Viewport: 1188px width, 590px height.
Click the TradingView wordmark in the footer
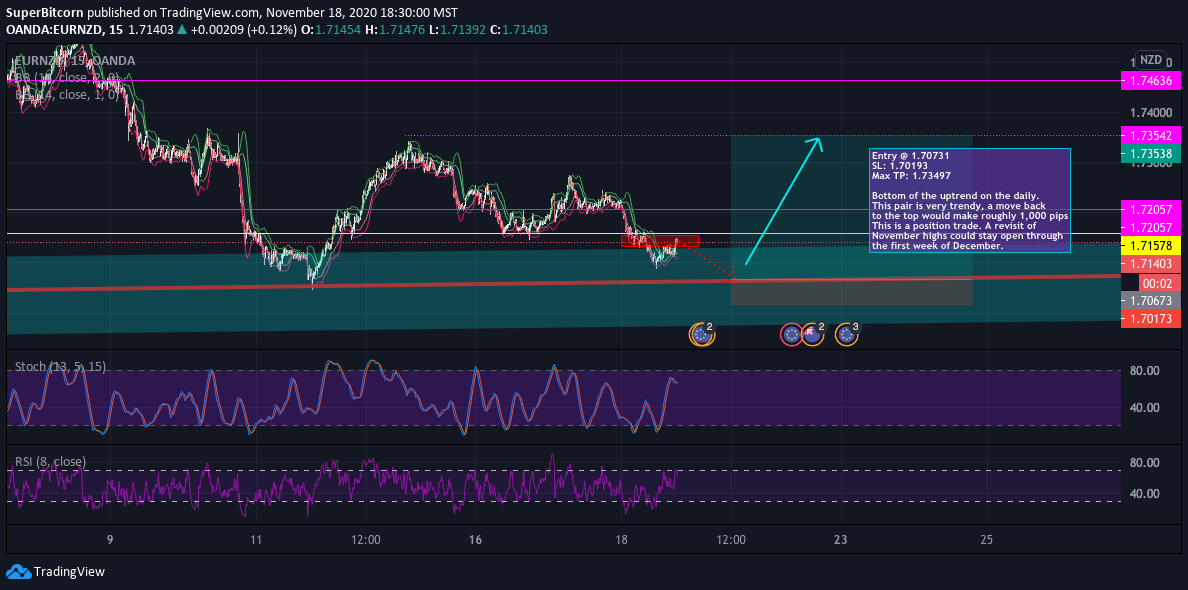pyautogui.click(x=70, y=572)
